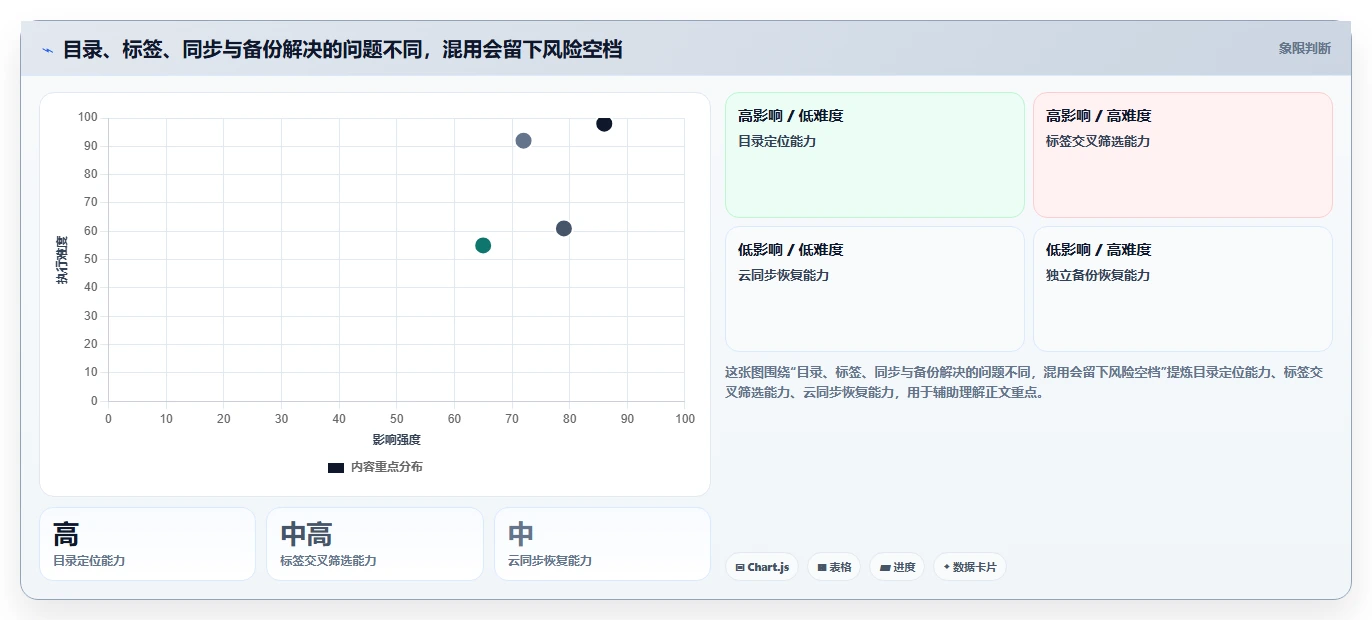Click the Chart.js chip
The image size is (1372, 620).
(x=762, y=567)
